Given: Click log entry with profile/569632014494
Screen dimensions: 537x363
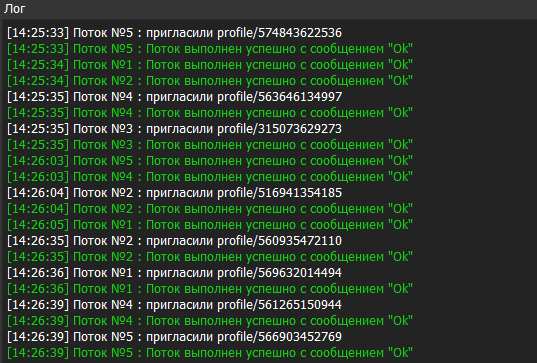Looking at the screenshot, I should coord(174,273).
